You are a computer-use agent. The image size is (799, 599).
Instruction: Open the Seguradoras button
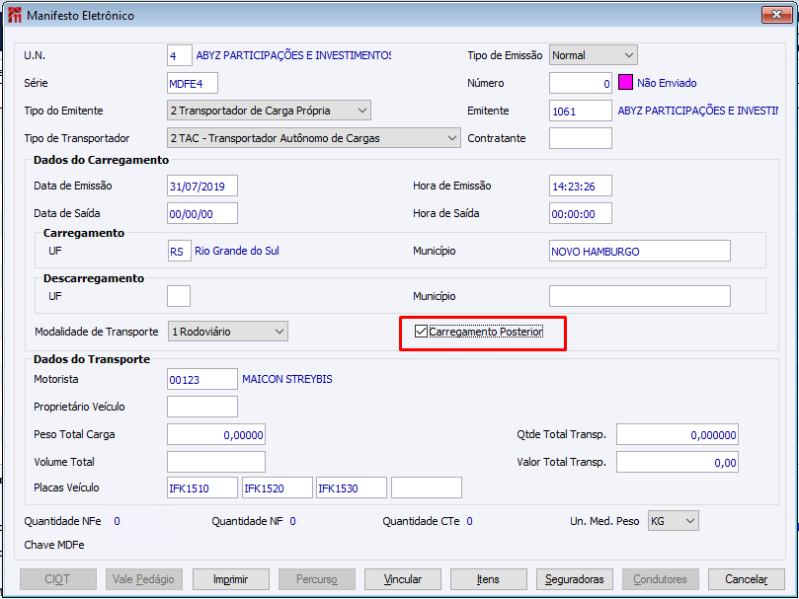tap(574, 579)
